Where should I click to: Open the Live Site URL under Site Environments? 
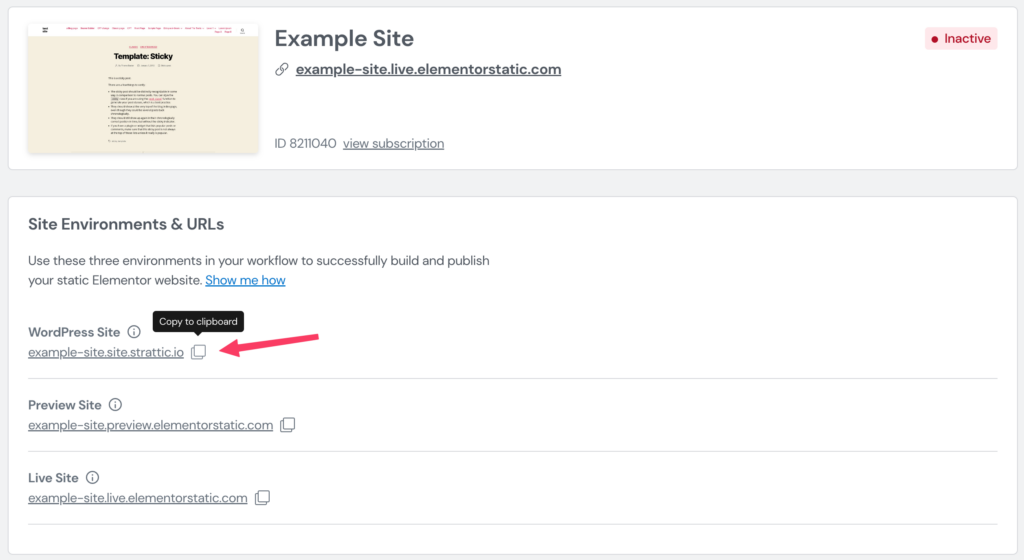(x=138, y=498)
